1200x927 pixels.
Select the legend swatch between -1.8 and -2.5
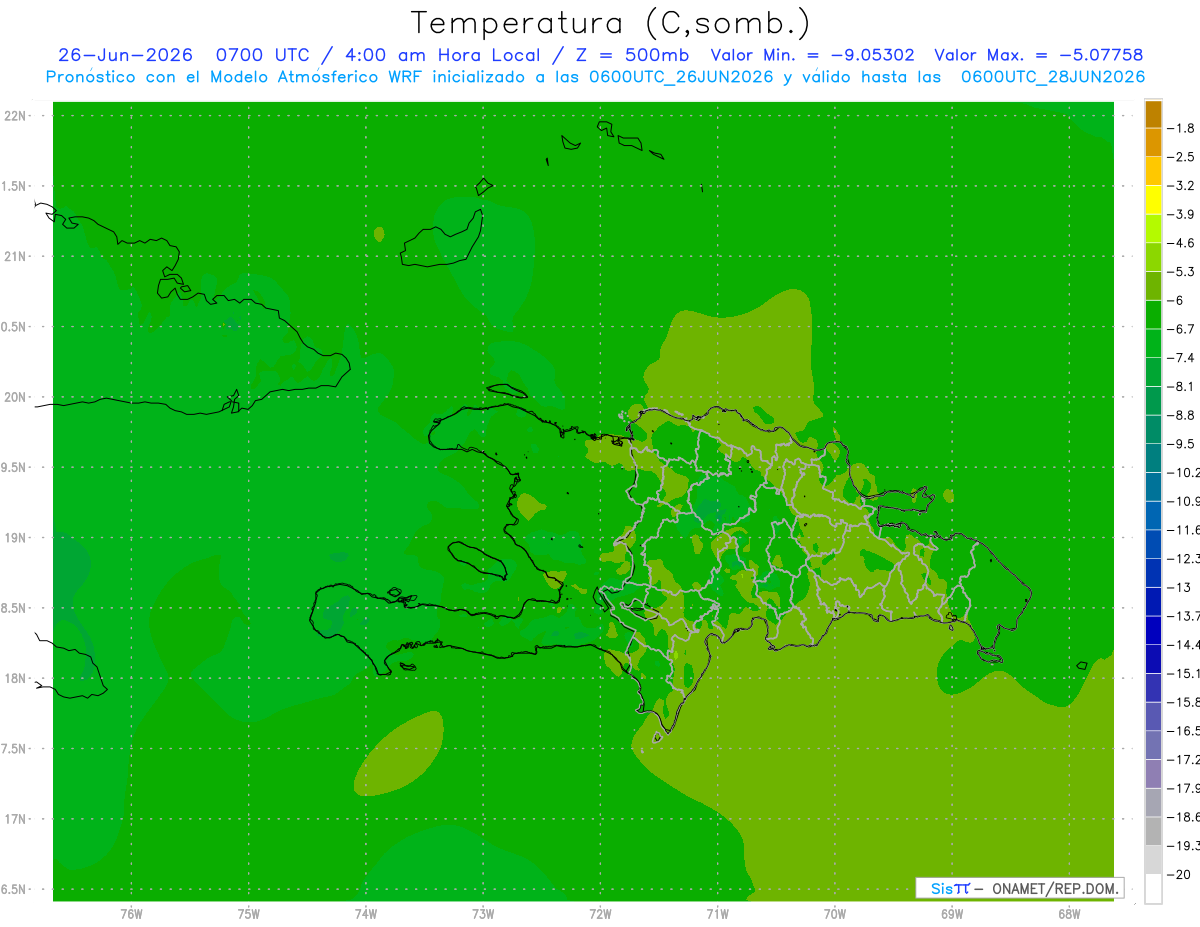click(x=1153, y=143)
